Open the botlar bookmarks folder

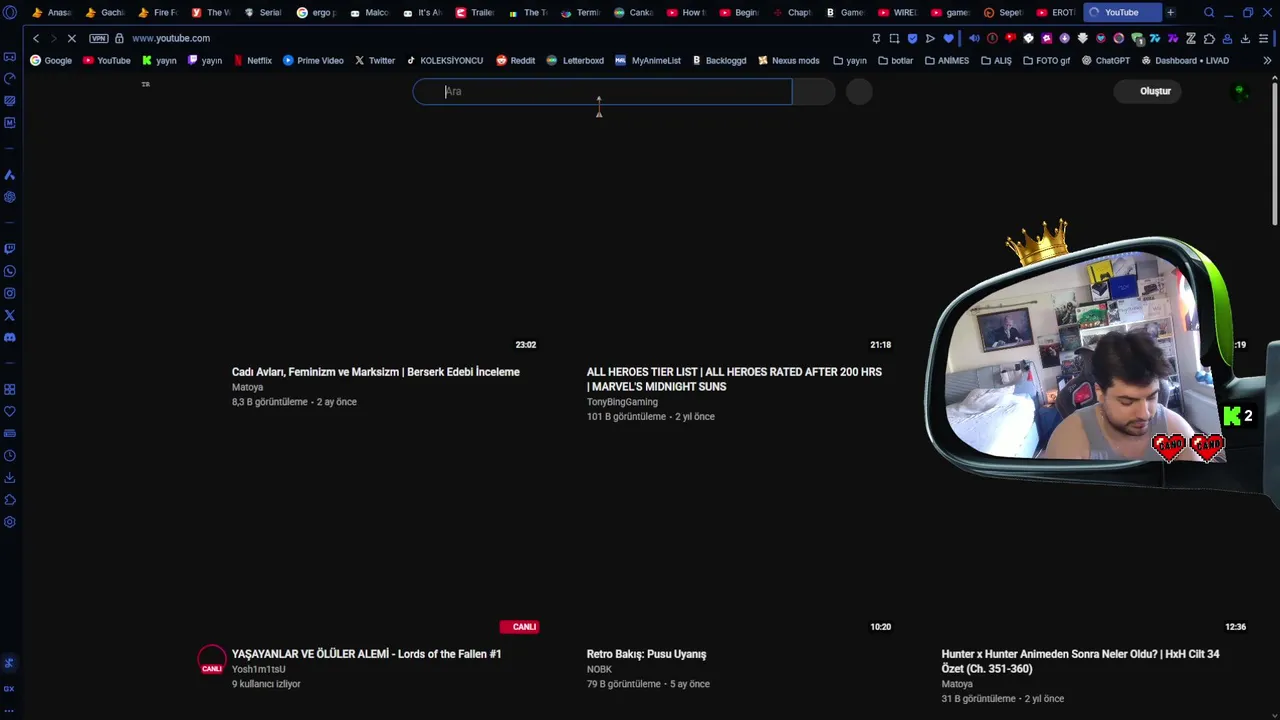(896, 60)
